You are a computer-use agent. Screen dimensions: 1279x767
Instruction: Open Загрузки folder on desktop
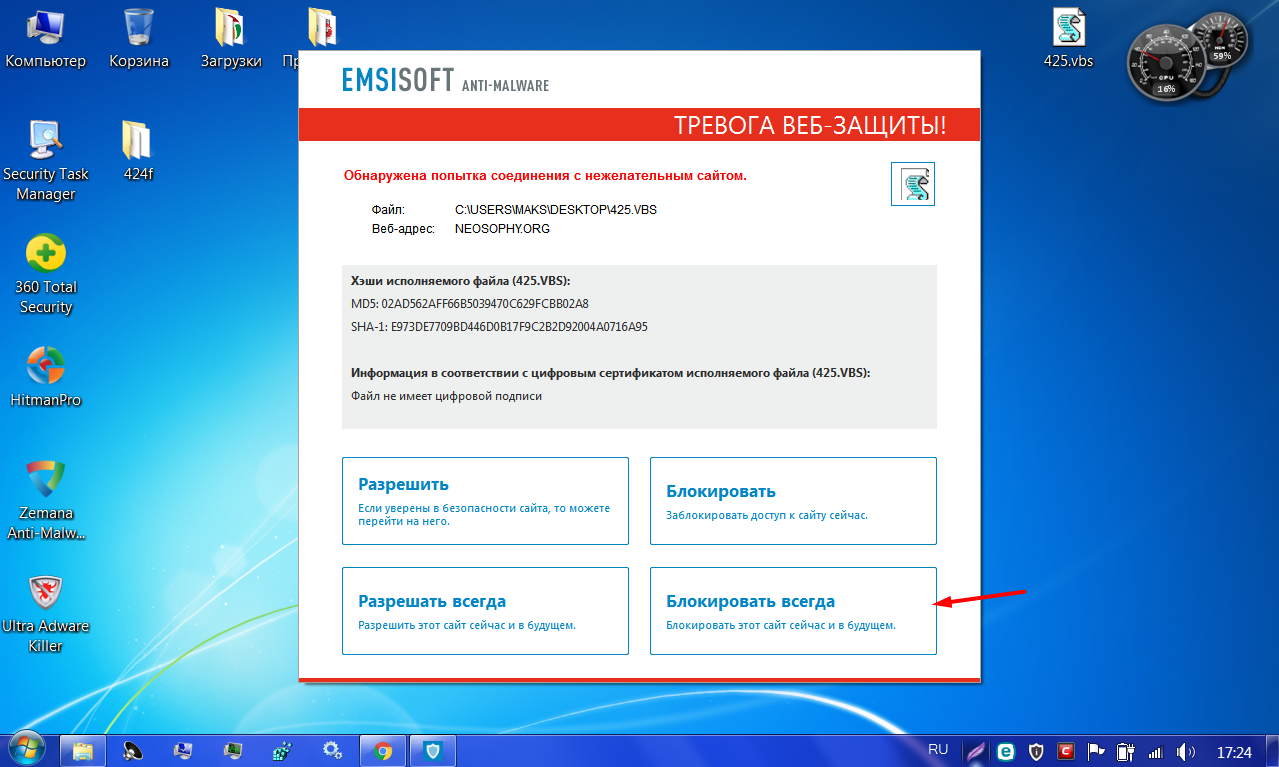231,40
